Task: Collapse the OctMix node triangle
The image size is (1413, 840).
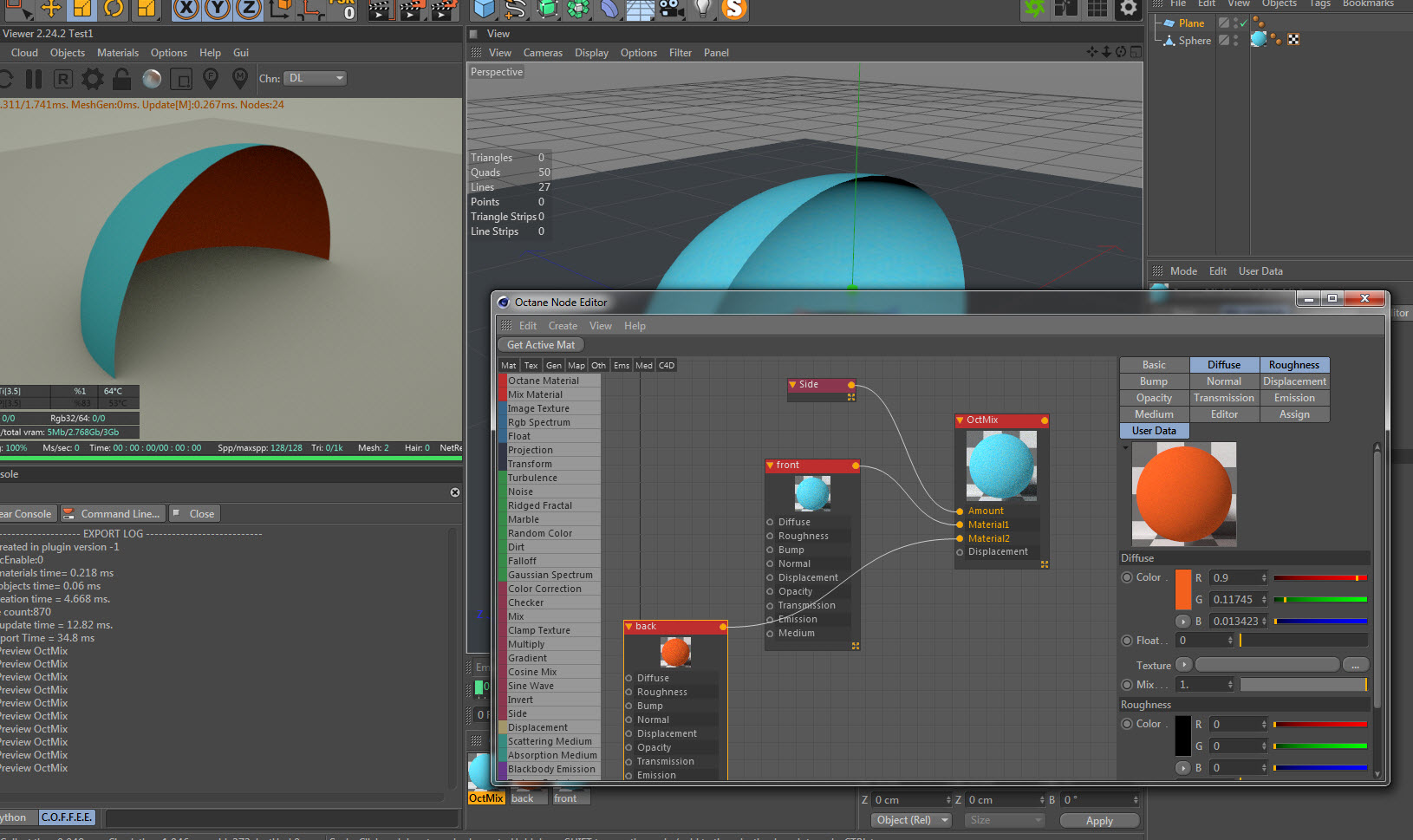Action: [x=960, y=420]
